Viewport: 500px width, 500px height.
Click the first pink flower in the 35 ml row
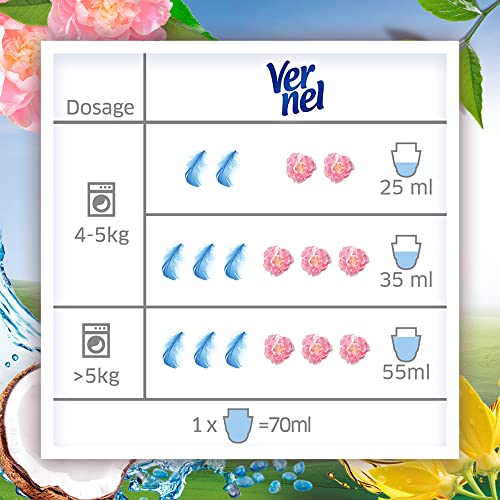(x=278, y=261)
